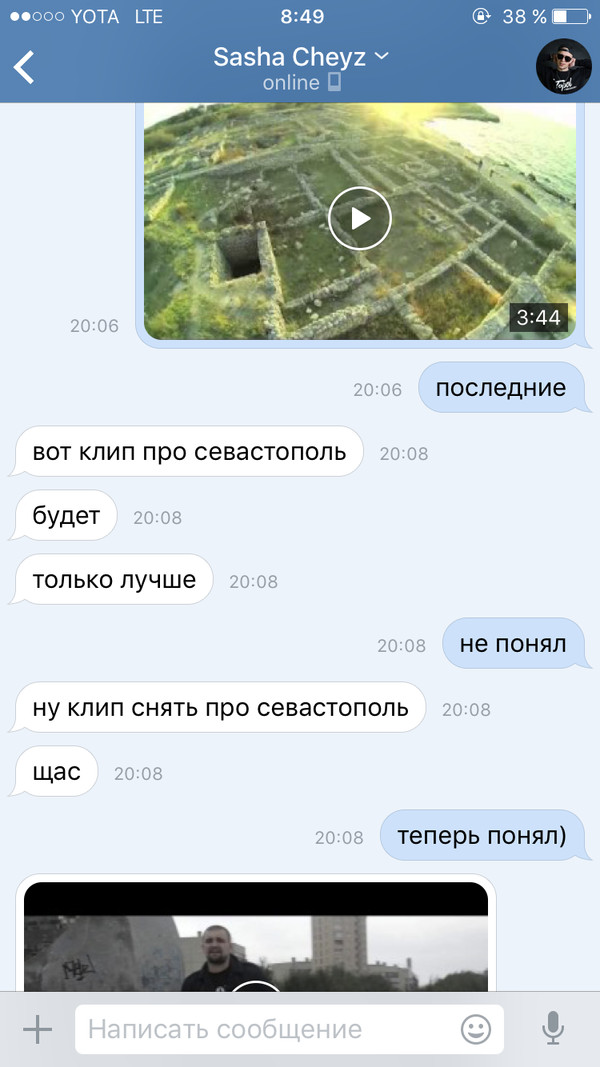Tap the battery indicator in the status bar

point(571,16)
